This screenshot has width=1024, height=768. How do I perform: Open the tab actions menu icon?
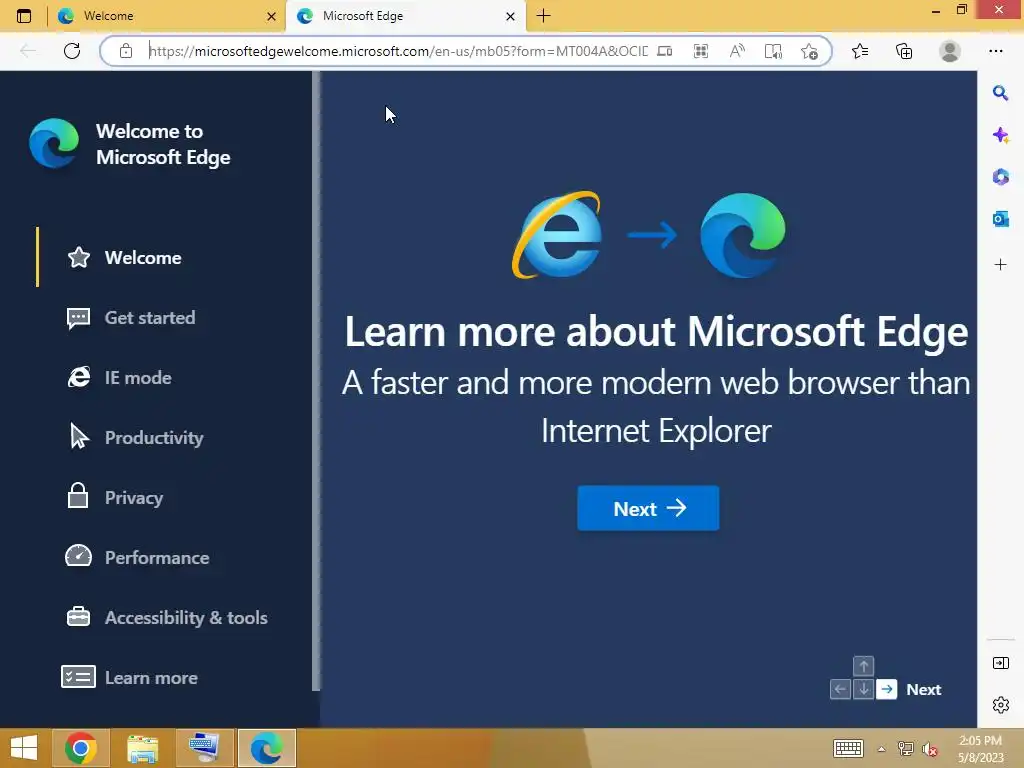(x=24, y=16)
